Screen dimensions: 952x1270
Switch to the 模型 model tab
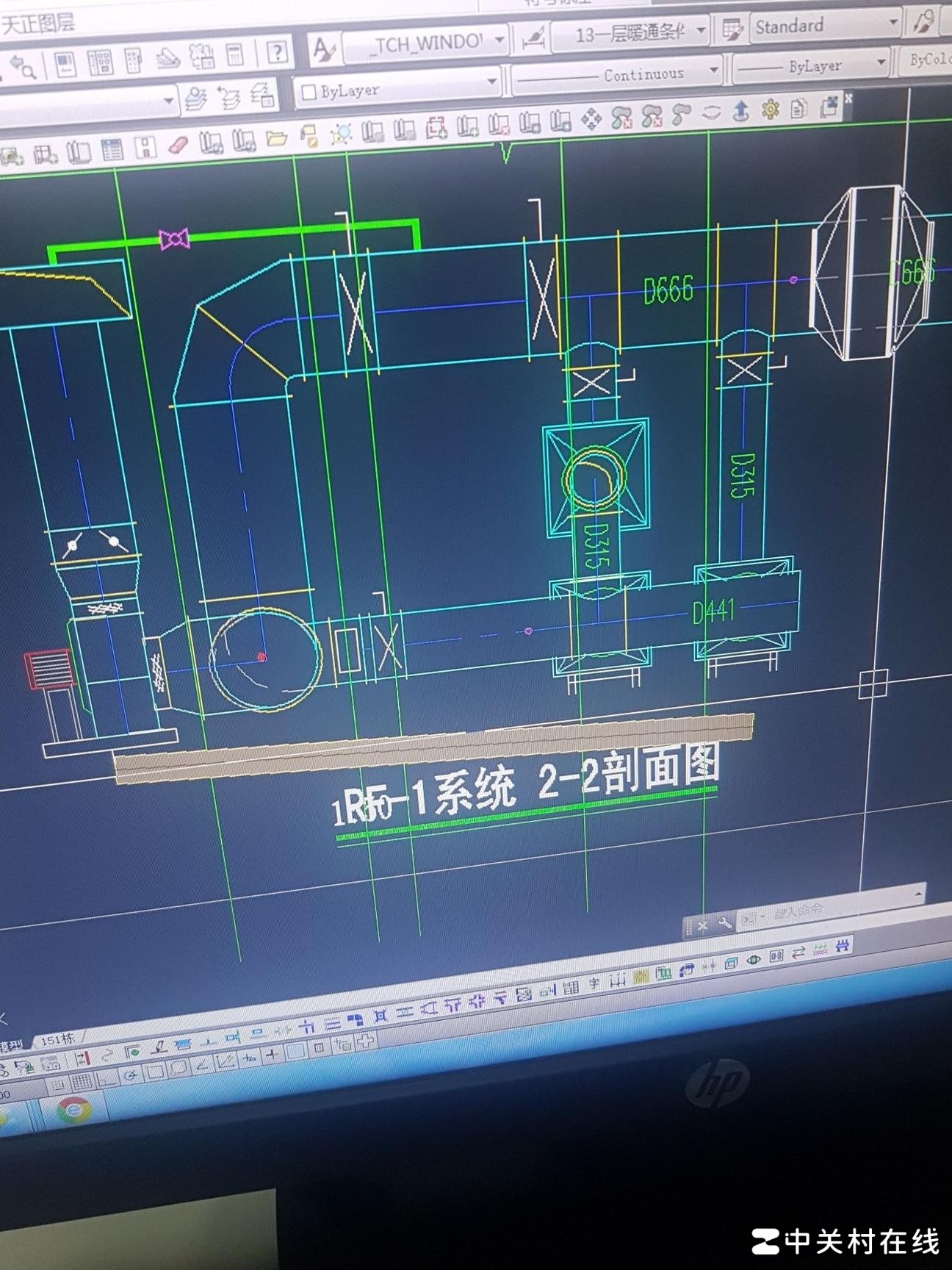12,1045
